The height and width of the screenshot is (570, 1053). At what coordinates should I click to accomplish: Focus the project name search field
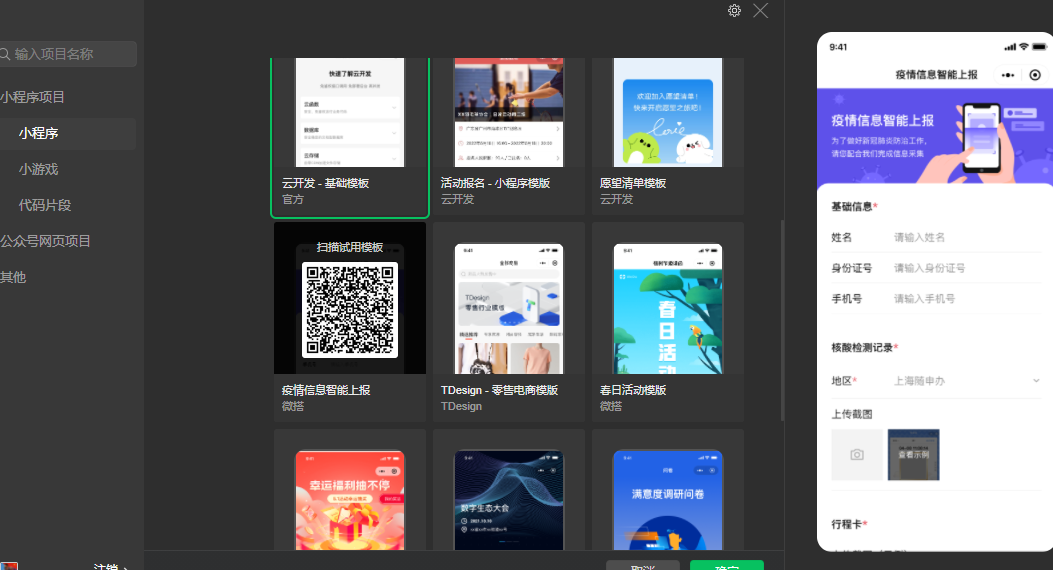pyautogui.click(x=68, y=54)
